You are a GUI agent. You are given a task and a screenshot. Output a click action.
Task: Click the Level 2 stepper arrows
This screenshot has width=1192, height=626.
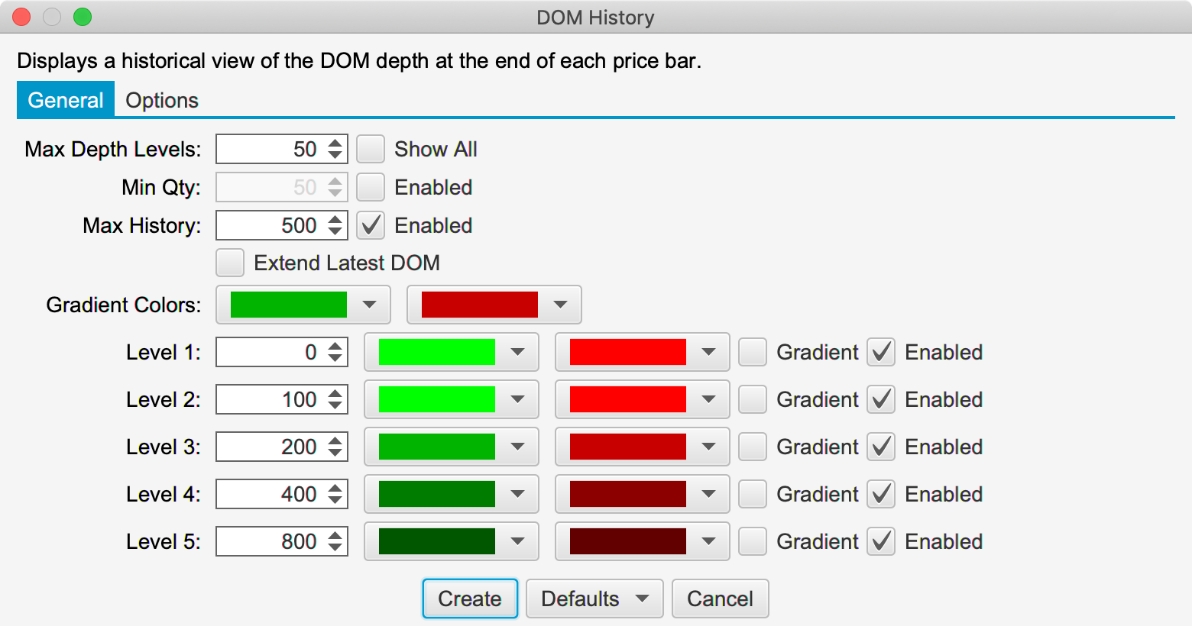(335, 399)
